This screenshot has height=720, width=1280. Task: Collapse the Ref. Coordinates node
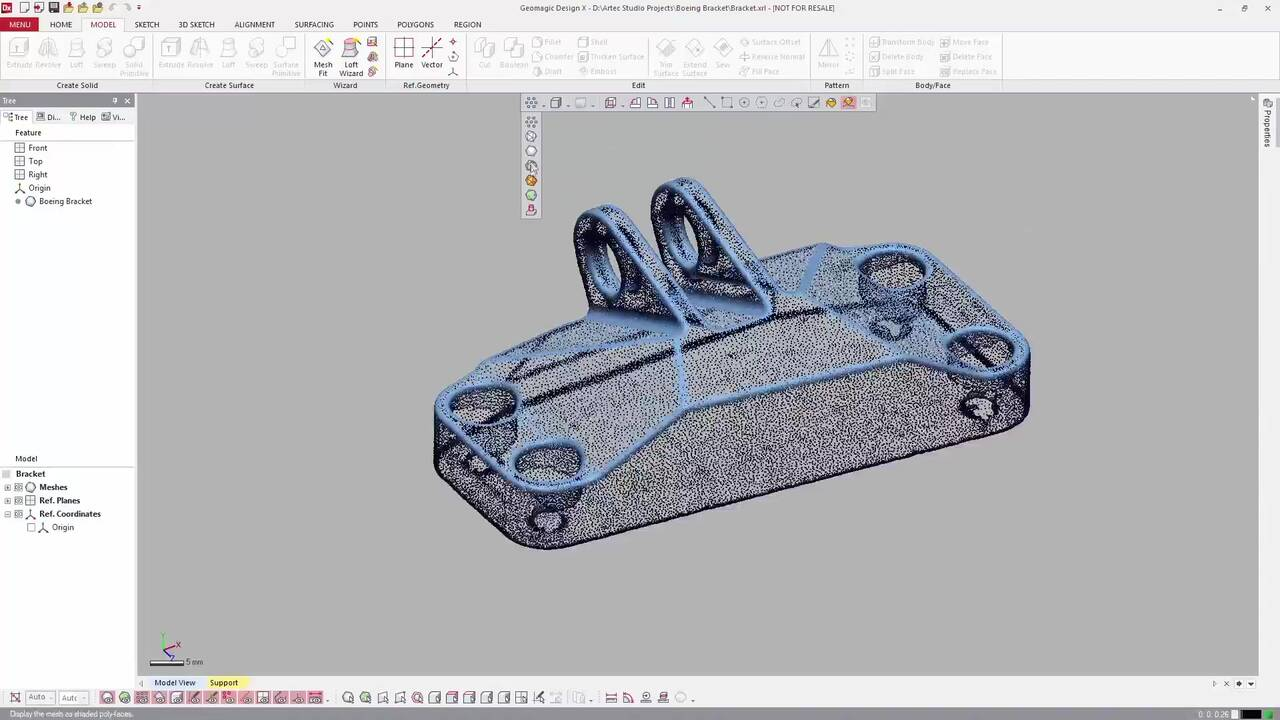[8, 514]
